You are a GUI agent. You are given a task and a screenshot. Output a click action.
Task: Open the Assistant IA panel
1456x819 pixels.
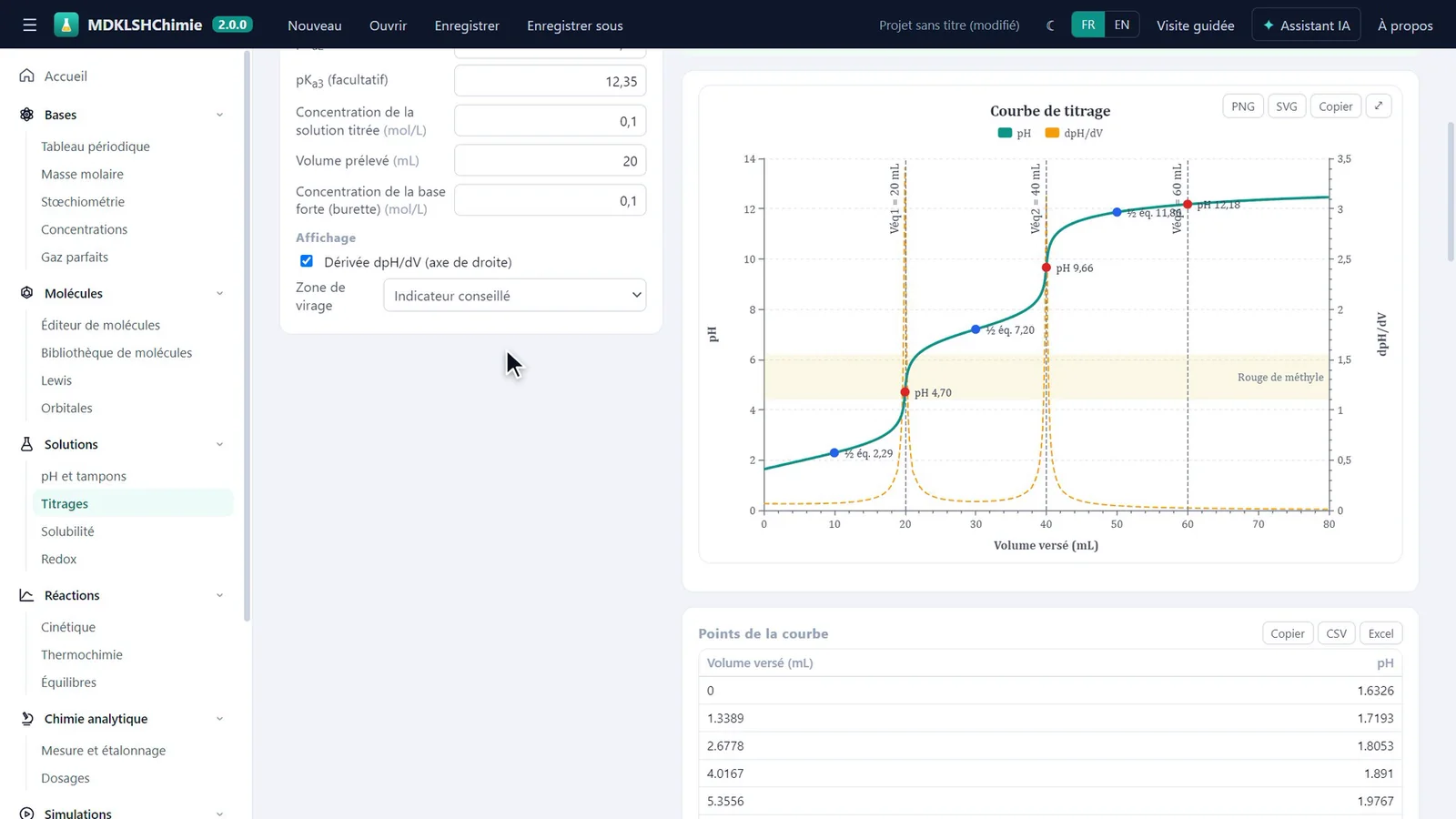tap(1307, 25)
